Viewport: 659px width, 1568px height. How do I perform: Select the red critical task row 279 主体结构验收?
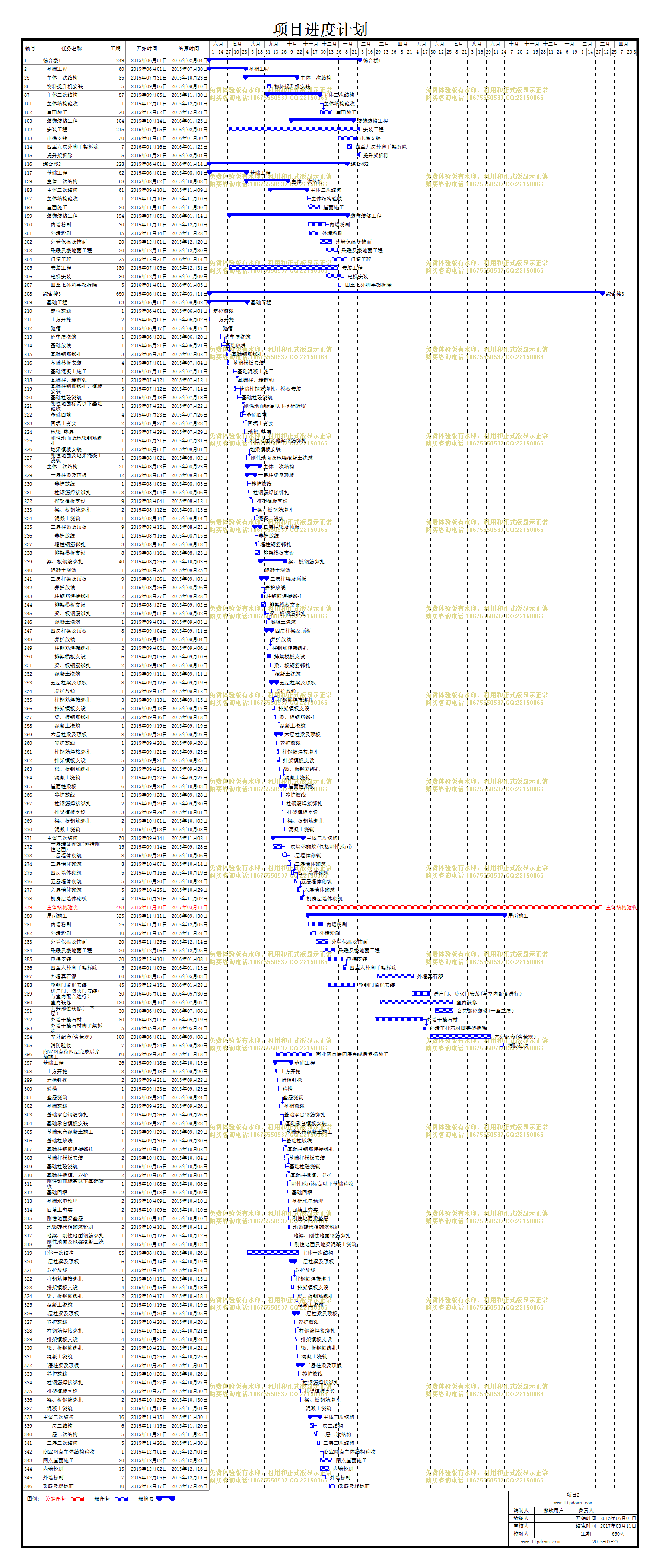coord(116,907)
